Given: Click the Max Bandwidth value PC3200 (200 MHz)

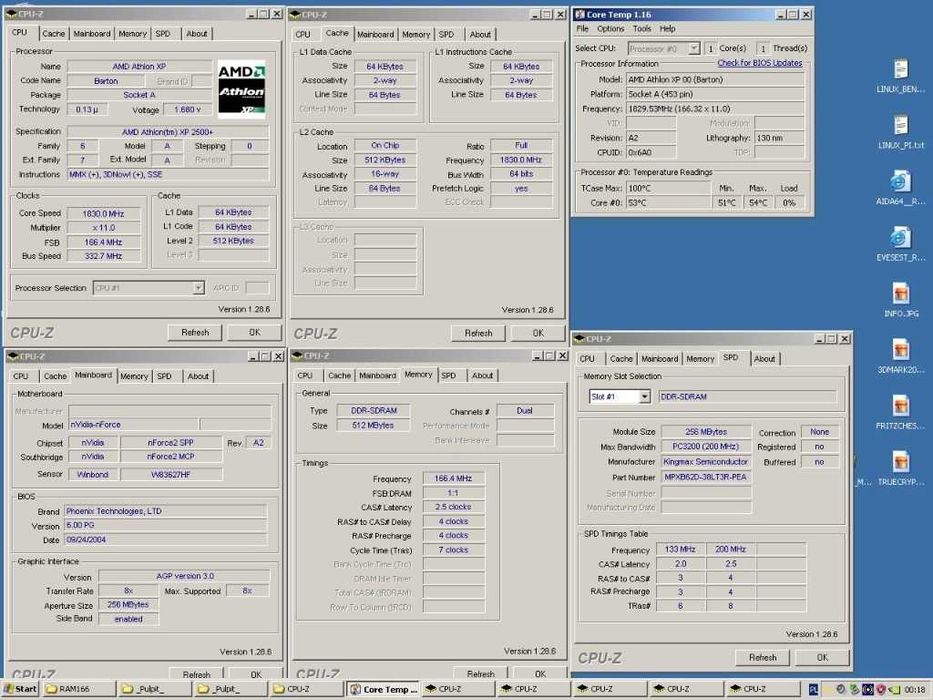Looking at the screenshot, I should click(x=706, y=446).
